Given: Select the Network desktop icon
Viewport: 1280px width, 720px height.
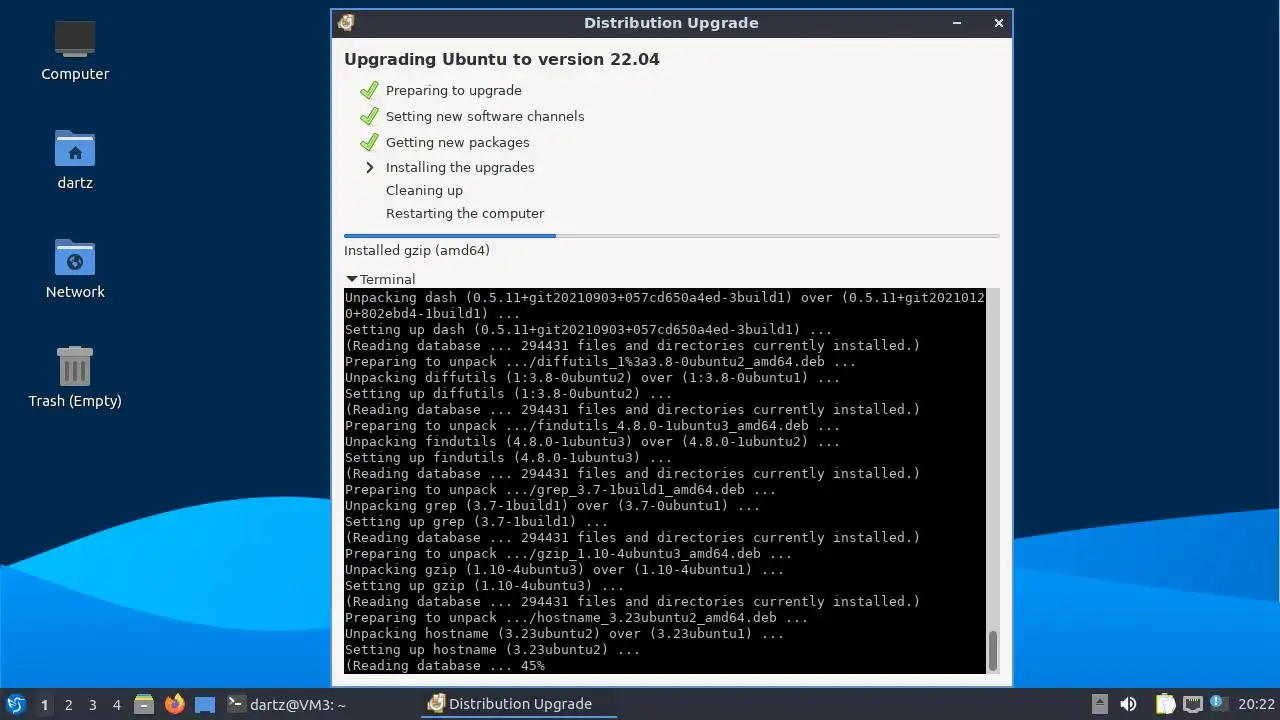Looking at the screenshot, I should [75, 268].
